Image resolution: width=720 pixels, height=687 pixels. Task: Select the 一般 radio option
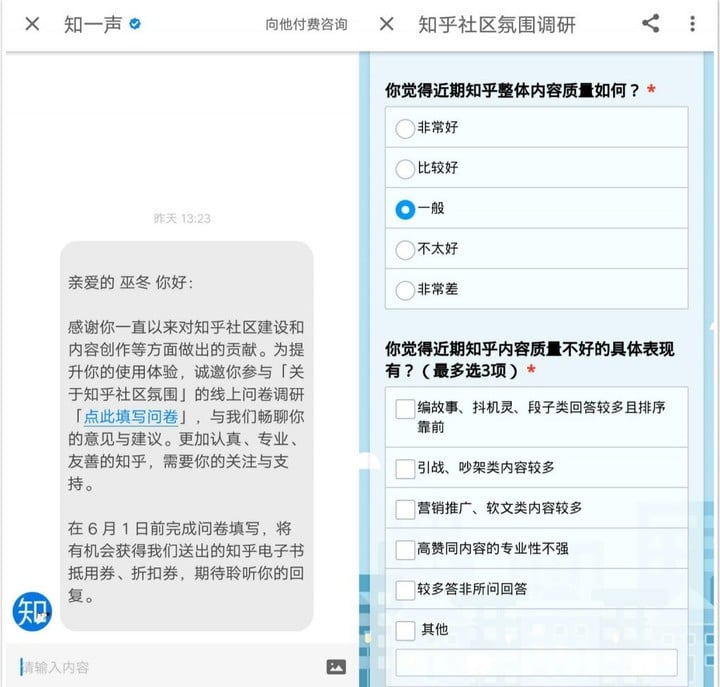pos(405,209)
